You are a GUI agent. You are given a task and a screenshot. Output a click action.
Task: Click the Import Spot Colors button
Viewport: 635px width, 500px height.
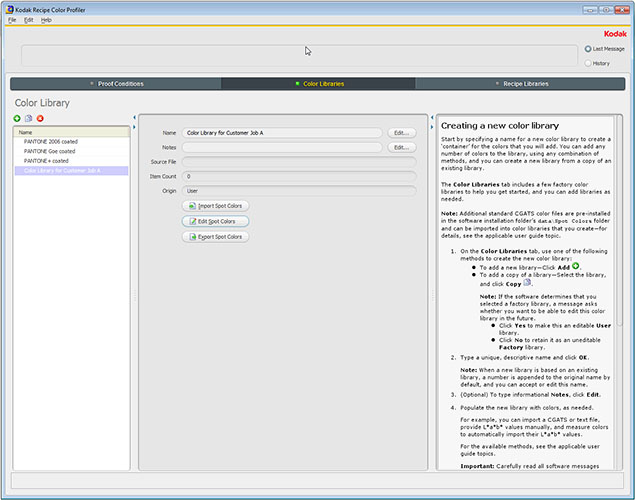click(215, 206)
